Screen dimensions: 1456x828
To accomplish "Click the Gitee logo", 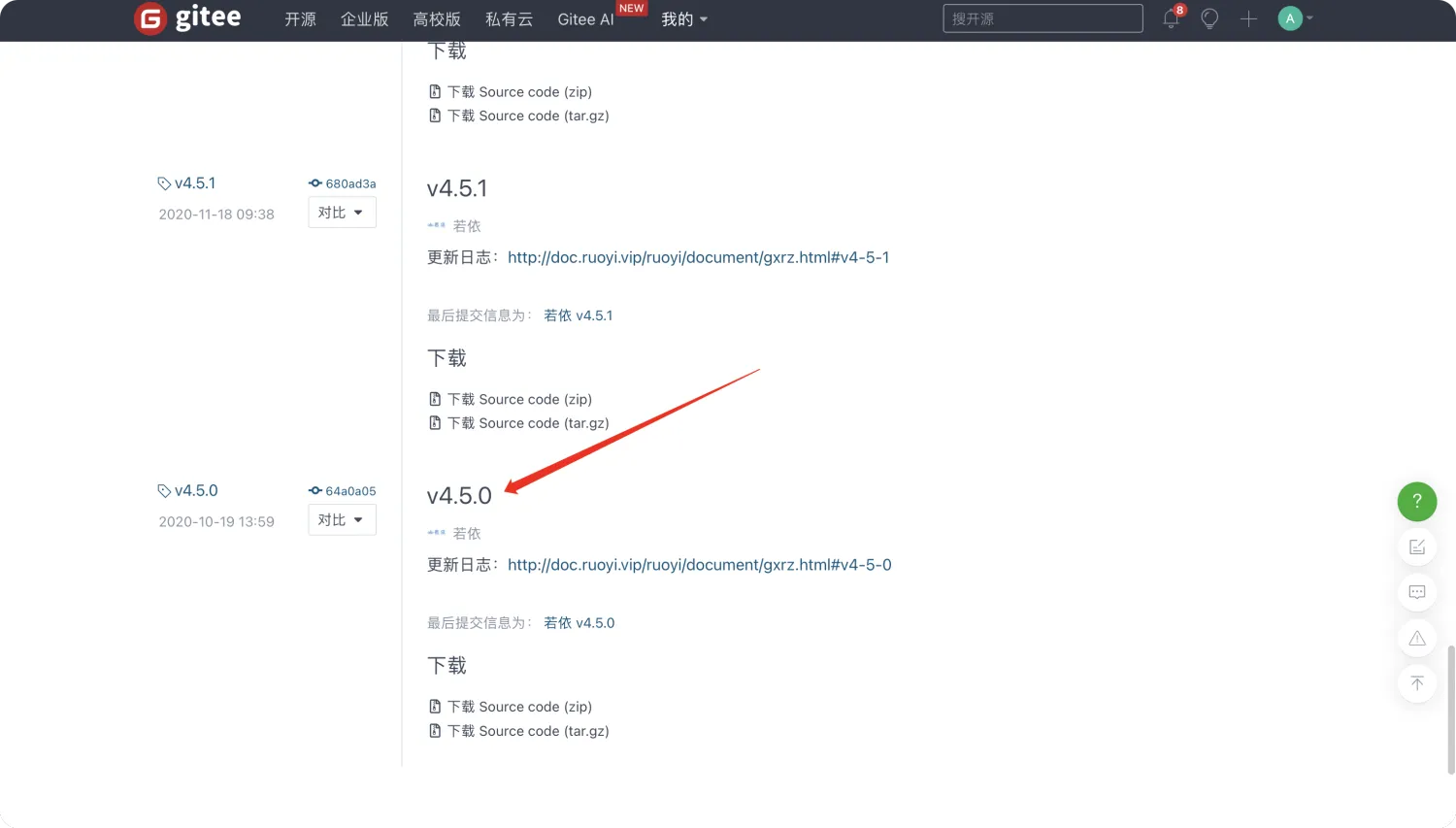I will point(187,18).
